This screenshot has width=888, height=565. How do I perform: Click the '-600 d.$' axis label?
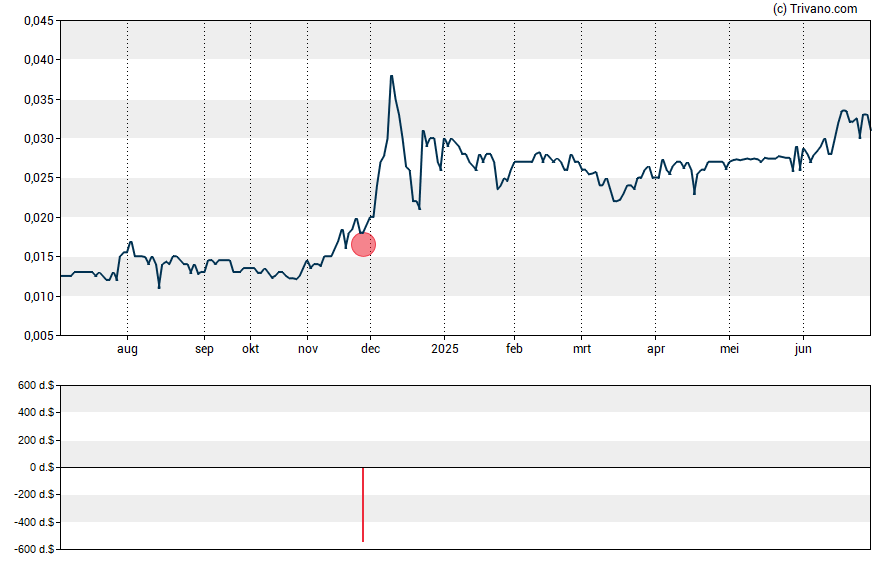click(x=35, y=549)
